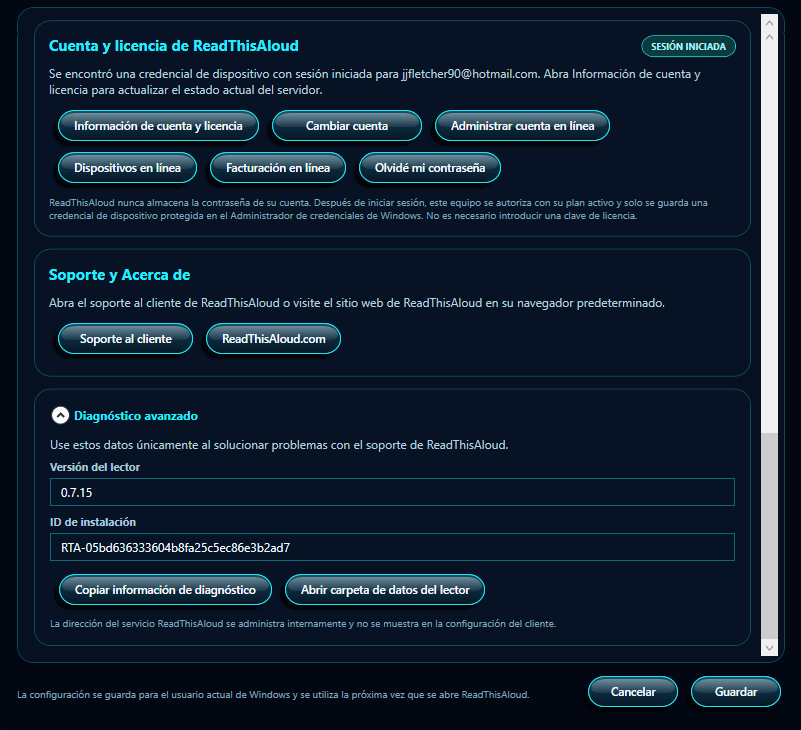Open Soporte al cliente
The image size is (801, 730).
tap(125, 339)
